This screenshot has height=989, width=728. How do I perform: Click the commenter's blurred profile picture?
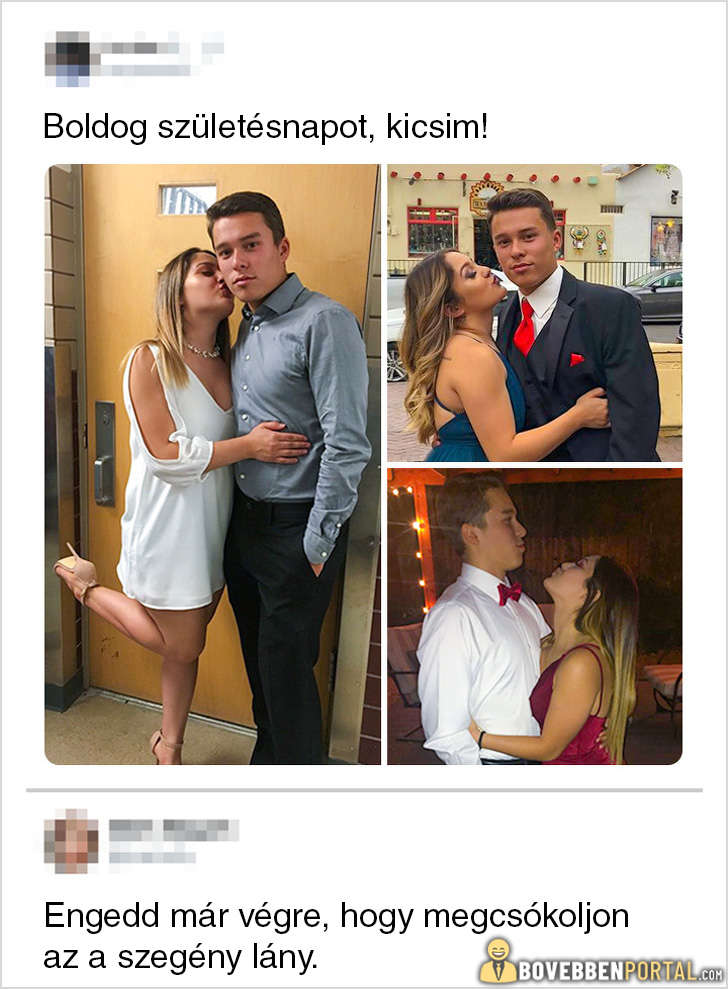coord(71,841)
